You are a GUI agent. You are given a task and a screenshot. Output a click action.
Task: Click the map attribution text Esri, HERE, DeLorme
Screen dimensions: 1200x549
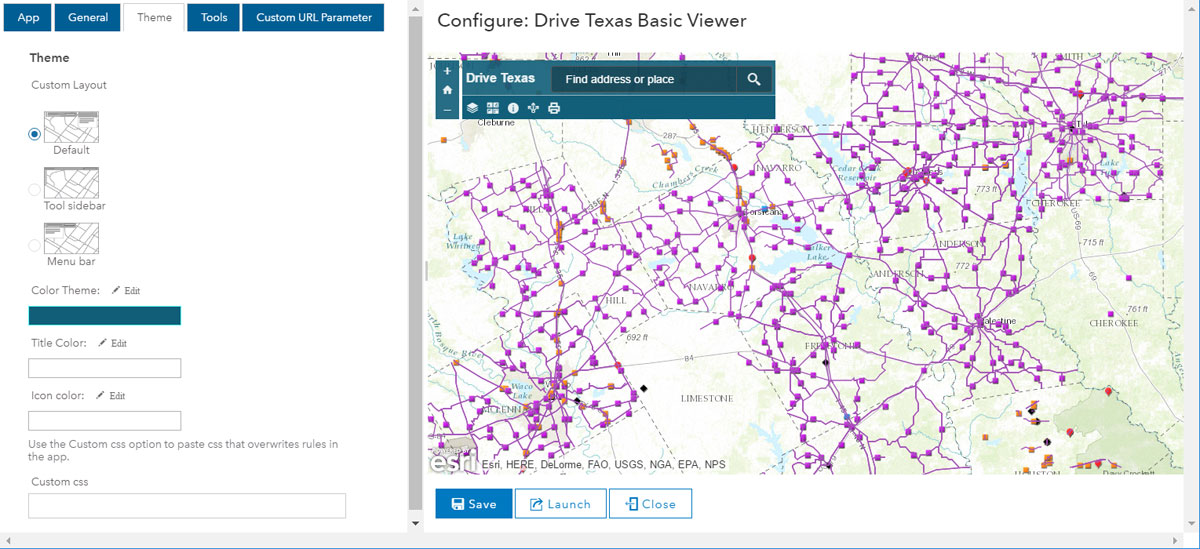[x=605, y=465]
